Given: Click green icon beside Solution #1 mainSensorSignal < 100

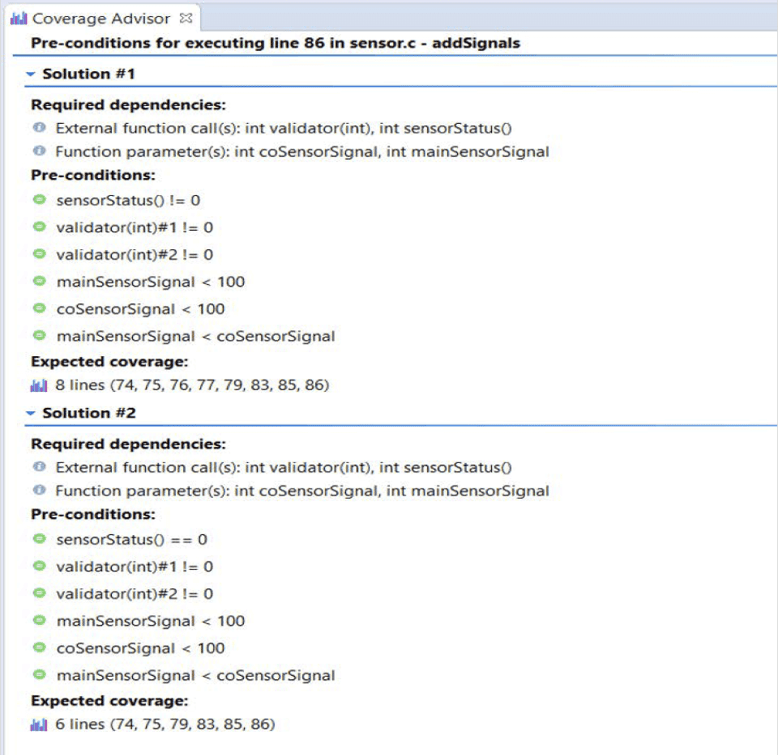Looking at the screenshot, I should click(x=39, y=281).
